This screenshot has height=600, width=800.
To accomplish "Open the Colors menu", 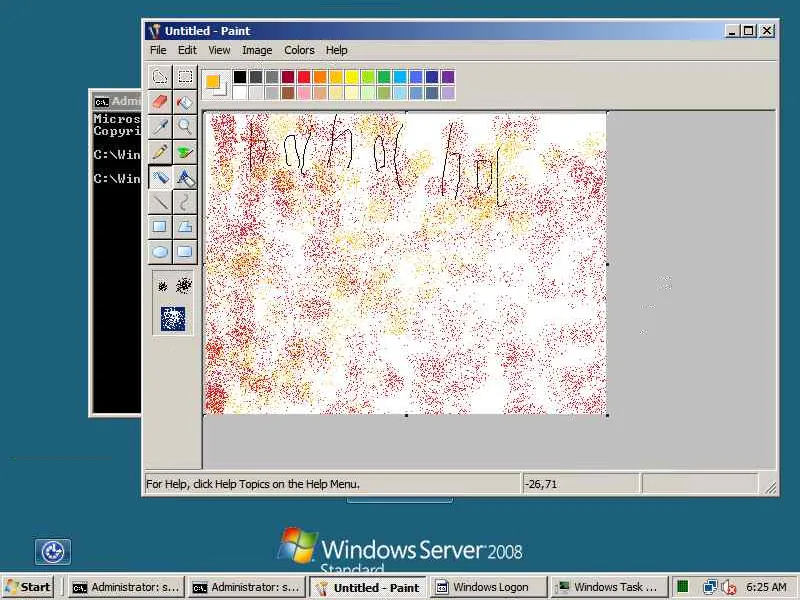I will pos(299,50).
